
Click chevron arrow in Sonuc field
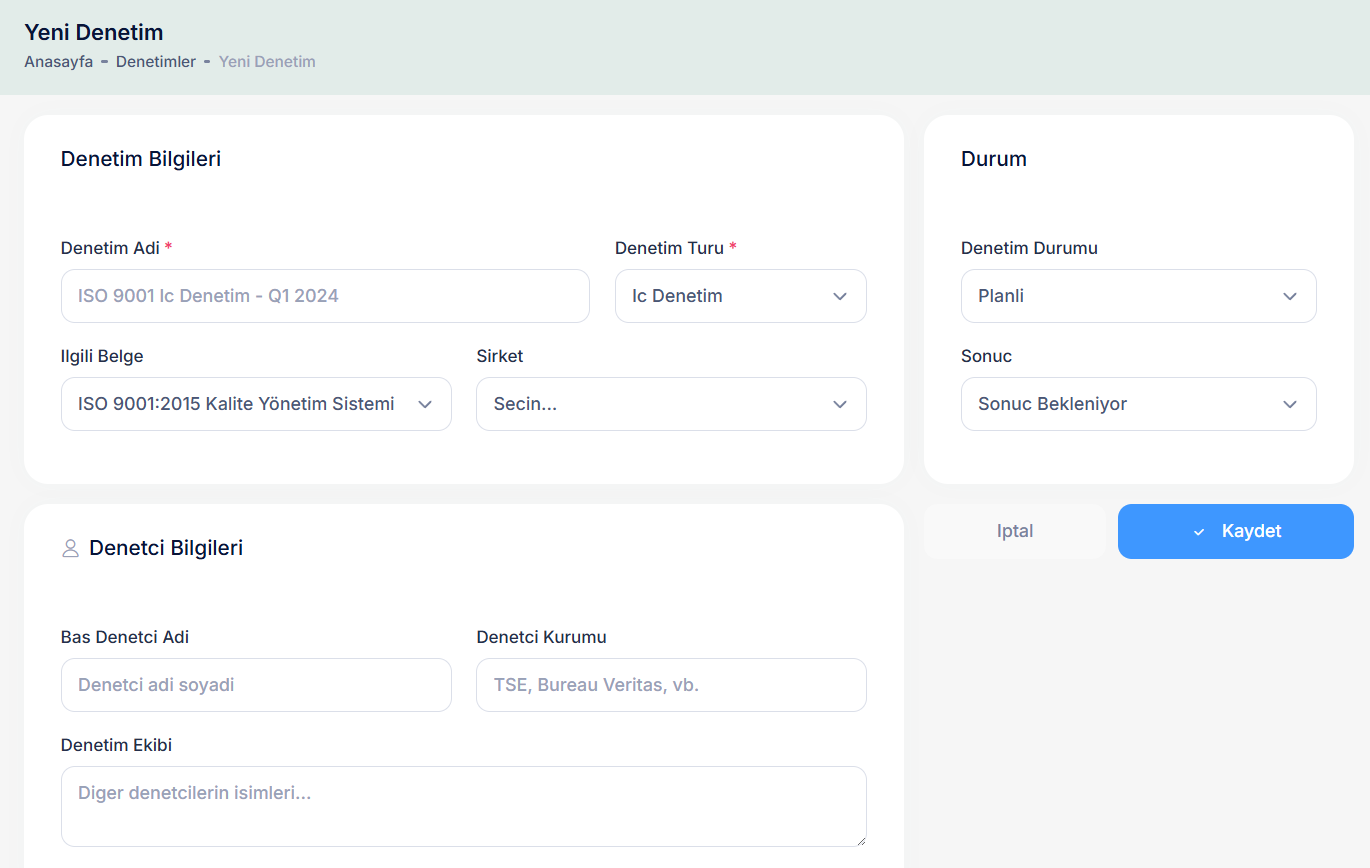[x=1290, y=404]
